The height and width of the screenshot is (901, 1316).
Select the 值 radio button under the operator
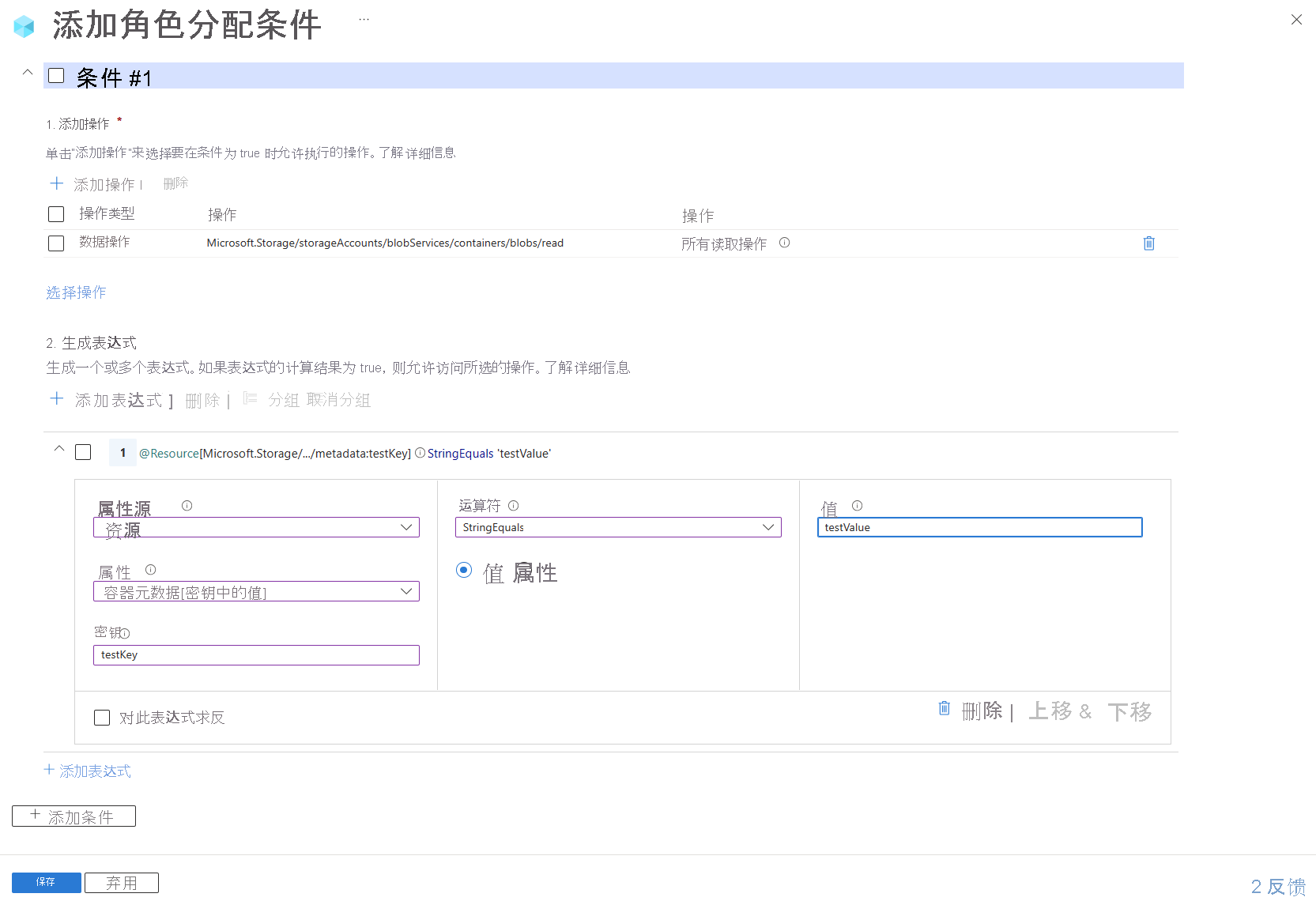[464, 570]
